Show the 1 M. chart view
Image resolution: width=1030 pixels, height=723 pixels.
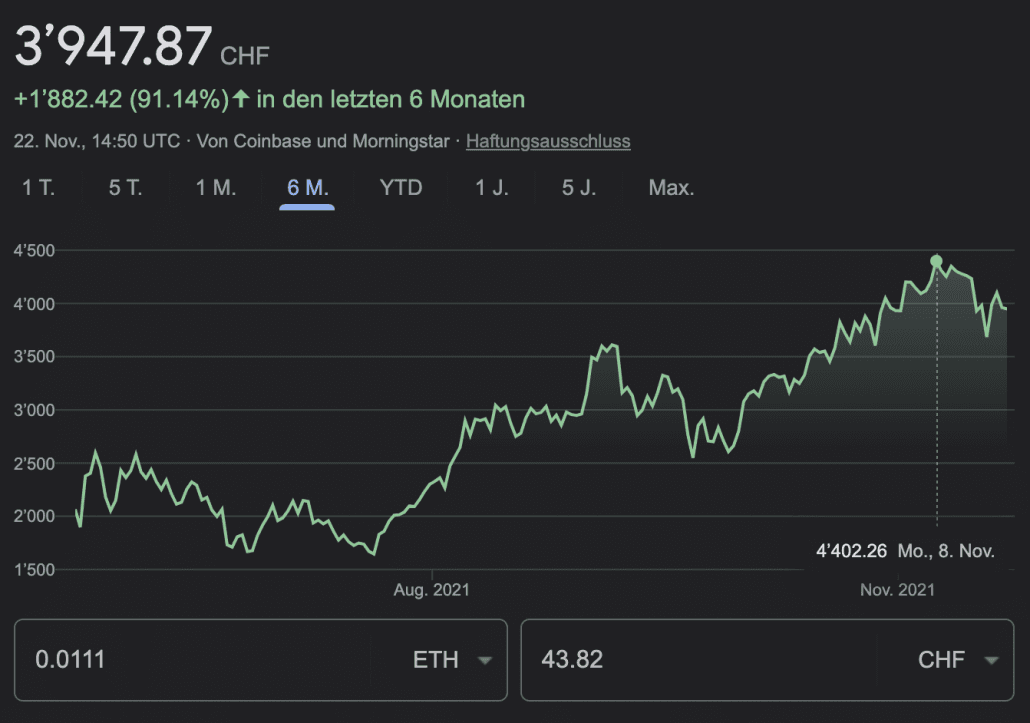(x=216, y=188)
